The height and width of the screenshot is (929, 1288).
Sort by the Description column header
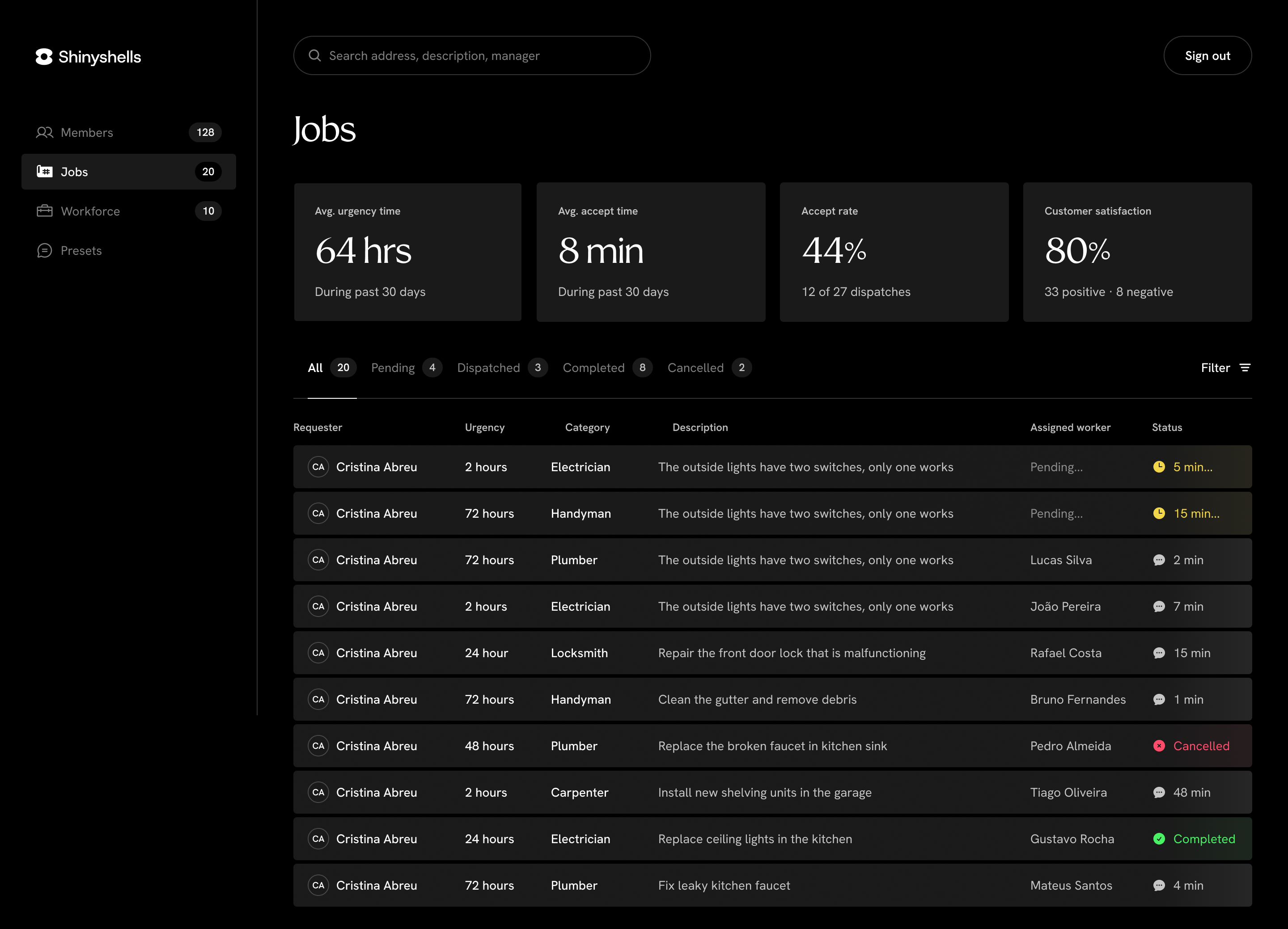pyautogui.click(x=700, y=427)
